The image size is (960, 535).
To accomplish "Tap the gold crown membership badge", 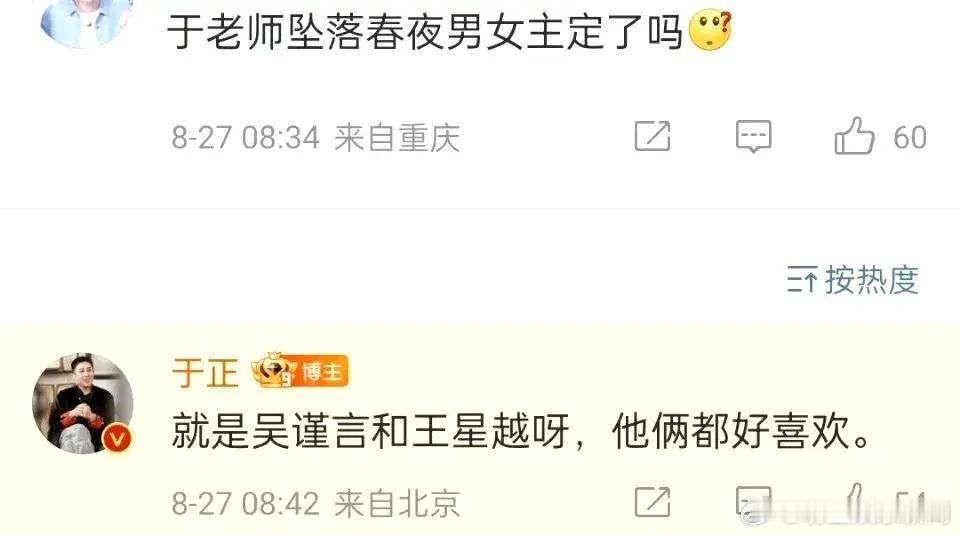I will [x=274, y=371].
